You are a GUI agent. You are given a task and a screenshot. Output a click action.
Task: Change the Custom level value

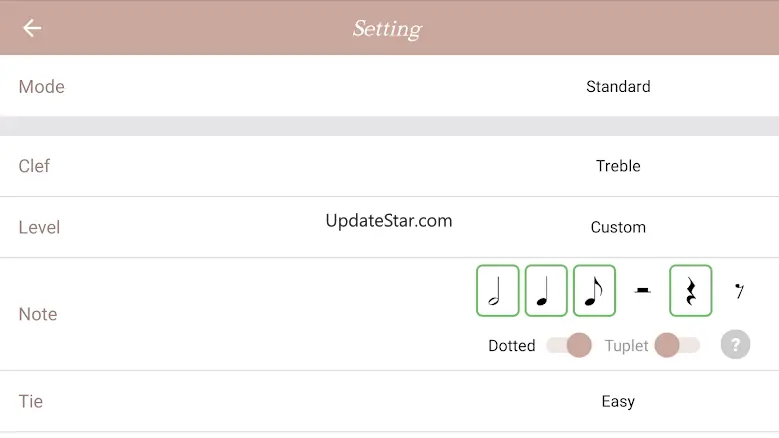[618, 227]
